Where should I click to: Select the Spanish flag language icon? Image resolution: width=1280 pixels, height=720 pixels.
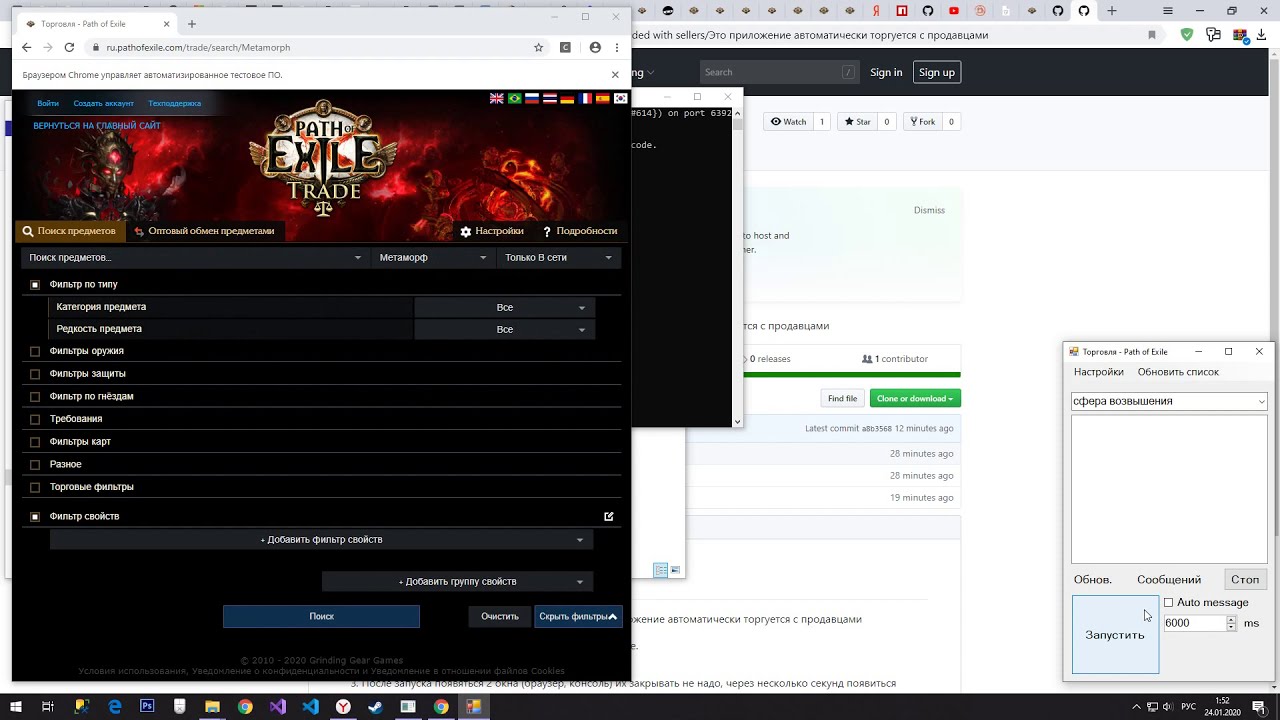603,98
